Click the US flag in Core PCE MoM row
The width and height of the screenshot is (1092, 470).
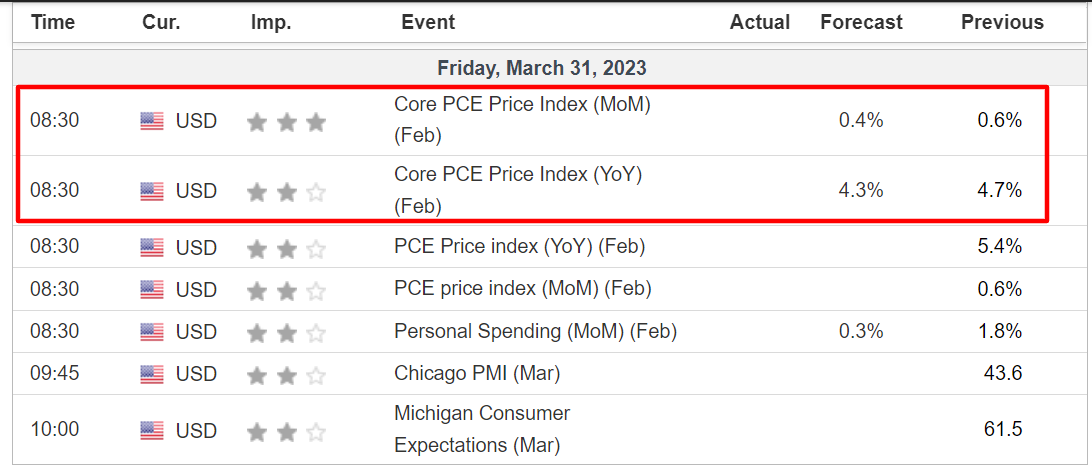click(x=152, y=121)
